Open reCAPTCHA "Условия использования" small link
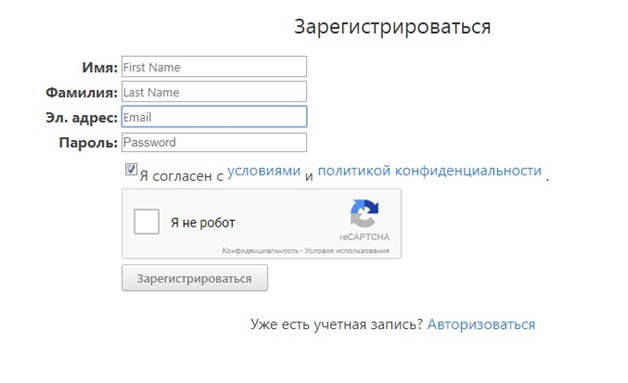 (347, 251)
